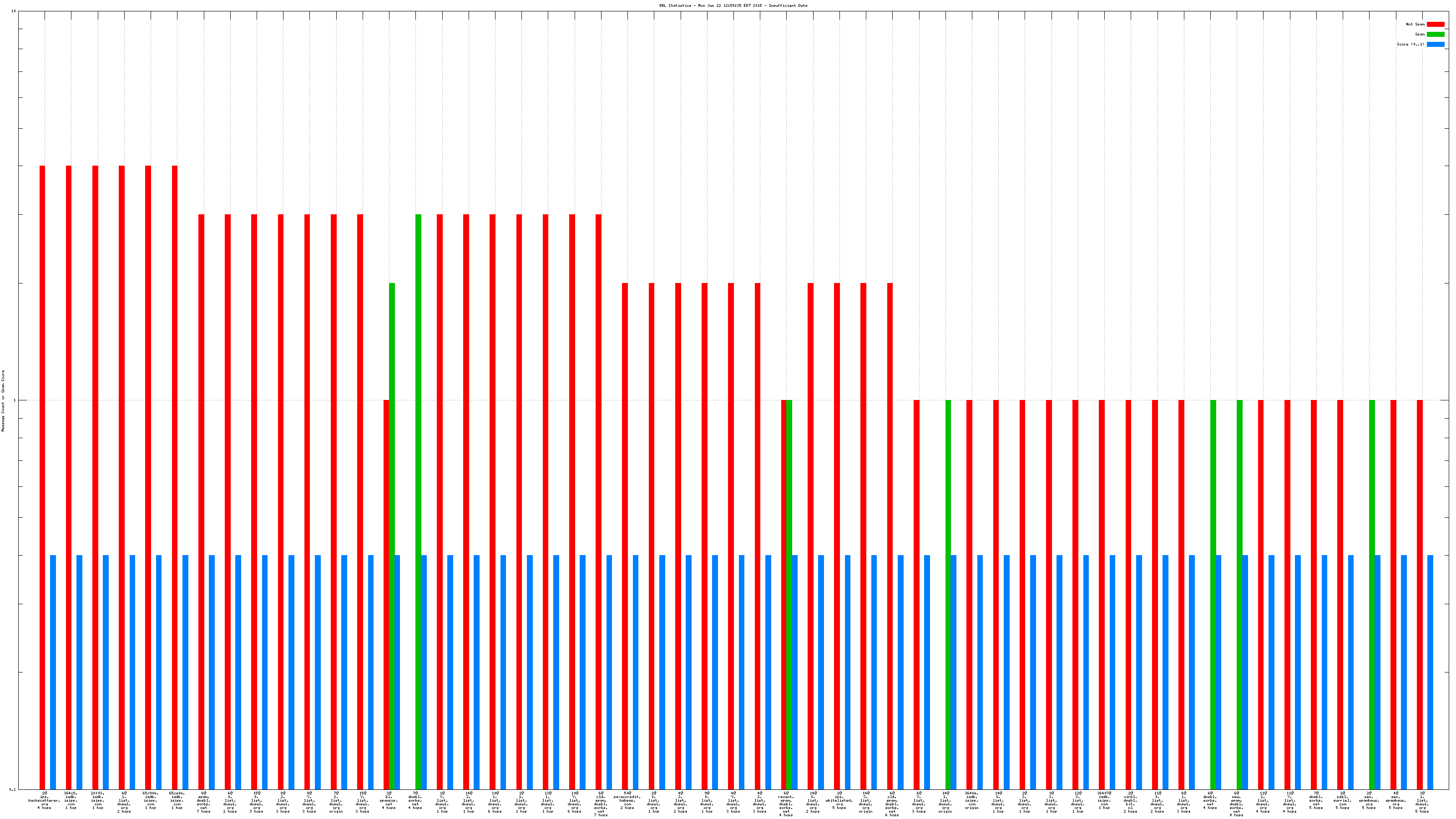
Task: Click the Message Count y-axis label
Action: coord(3,401)
